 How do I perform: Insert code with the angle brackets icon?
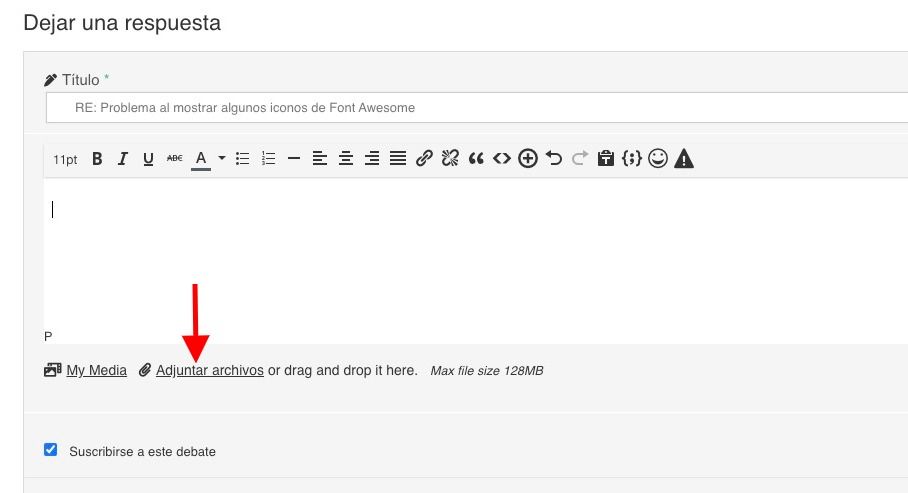(501, 158)
